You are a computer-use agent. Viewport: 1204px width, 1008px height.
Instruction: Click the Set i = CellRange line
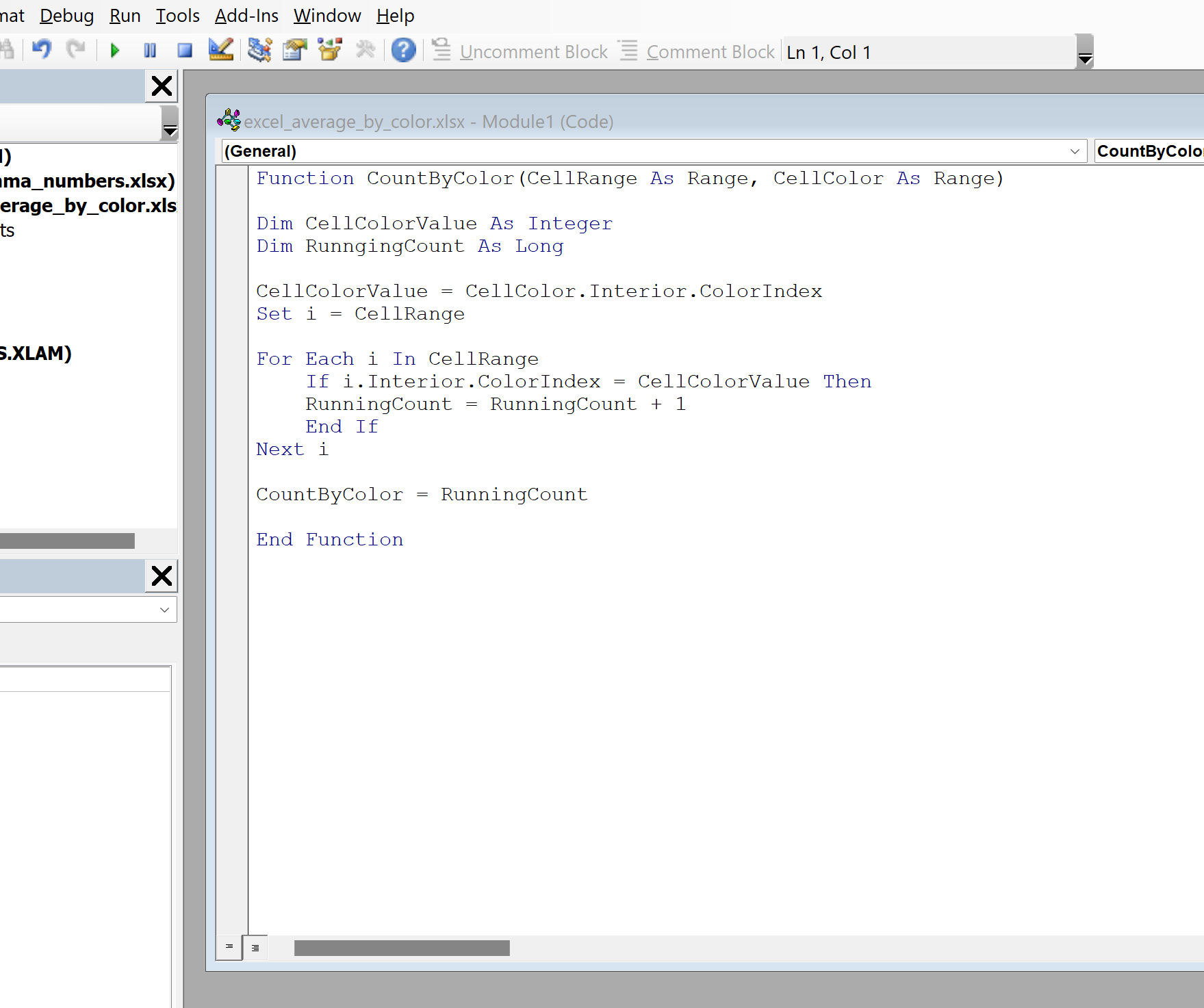[361, 314]
